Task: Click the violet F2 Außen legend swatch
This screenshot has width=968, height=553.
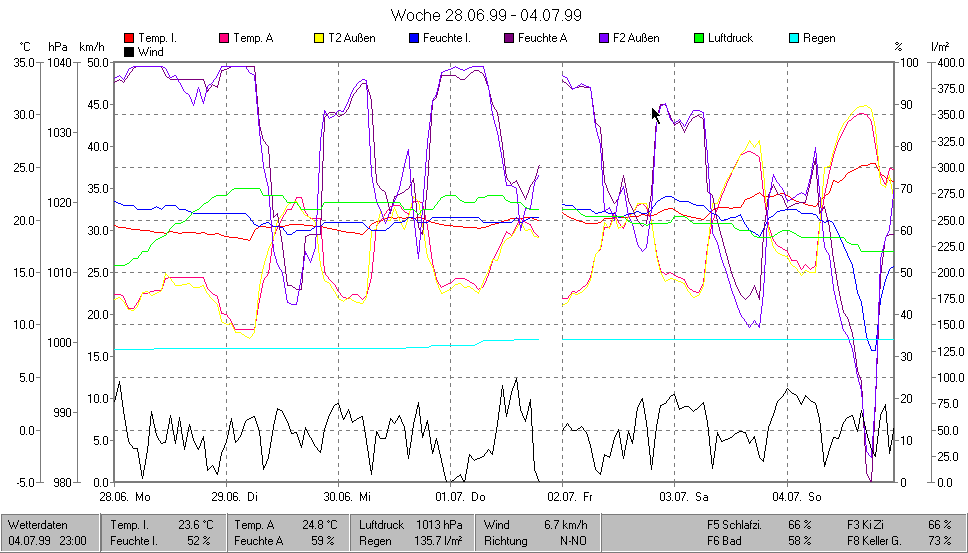Action: (x=604, y=38)
